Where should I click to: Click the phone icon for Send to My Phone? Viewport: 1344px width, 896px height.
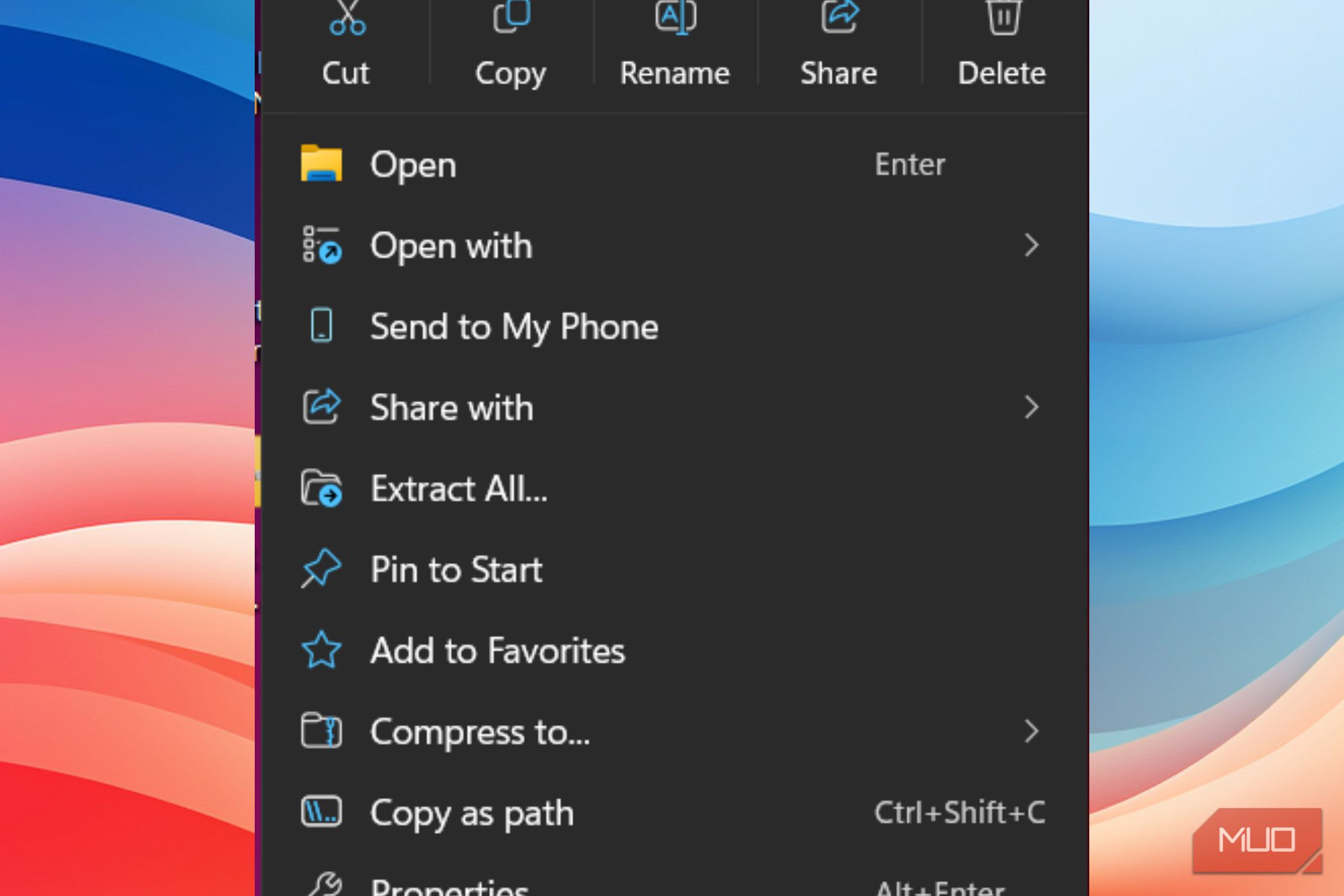click(321, 326)
